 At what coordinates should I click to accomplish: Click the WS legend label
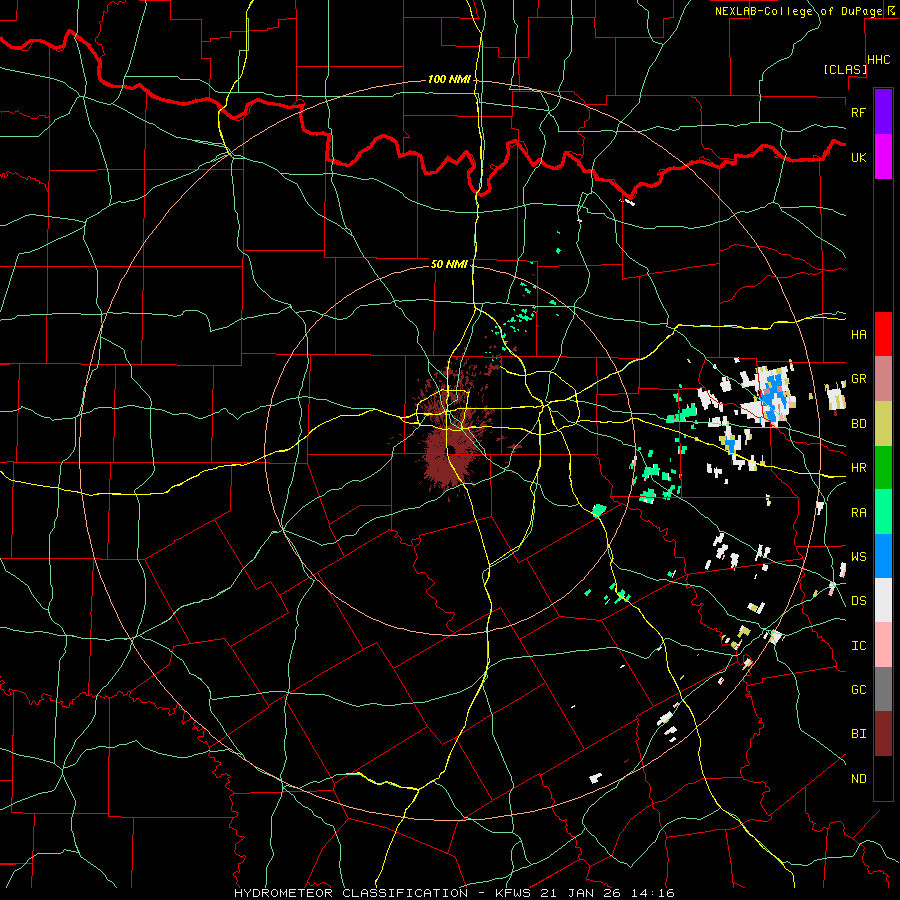coord(859,557)
